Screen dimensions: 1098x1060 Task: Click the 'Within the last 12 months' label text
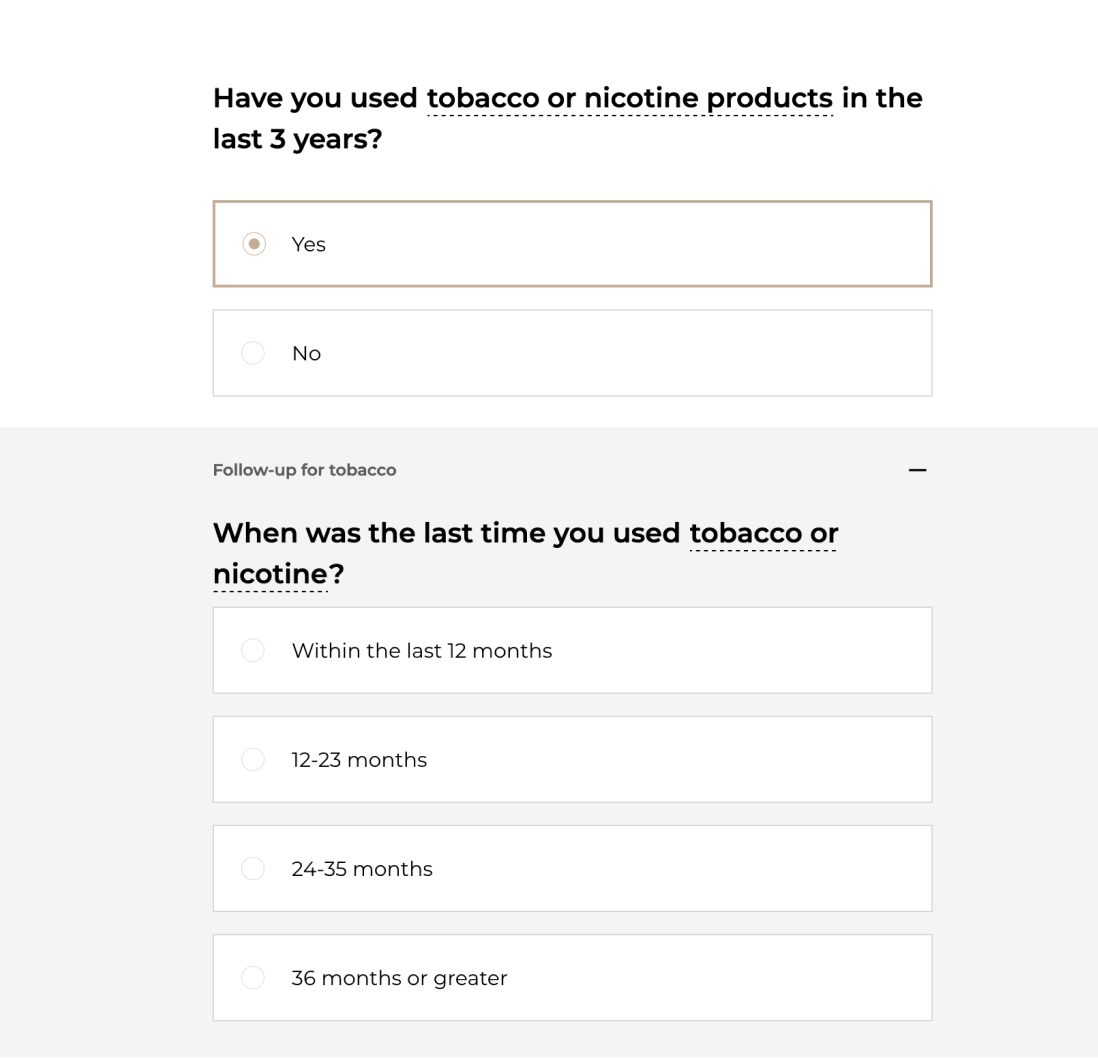[421, 650]
